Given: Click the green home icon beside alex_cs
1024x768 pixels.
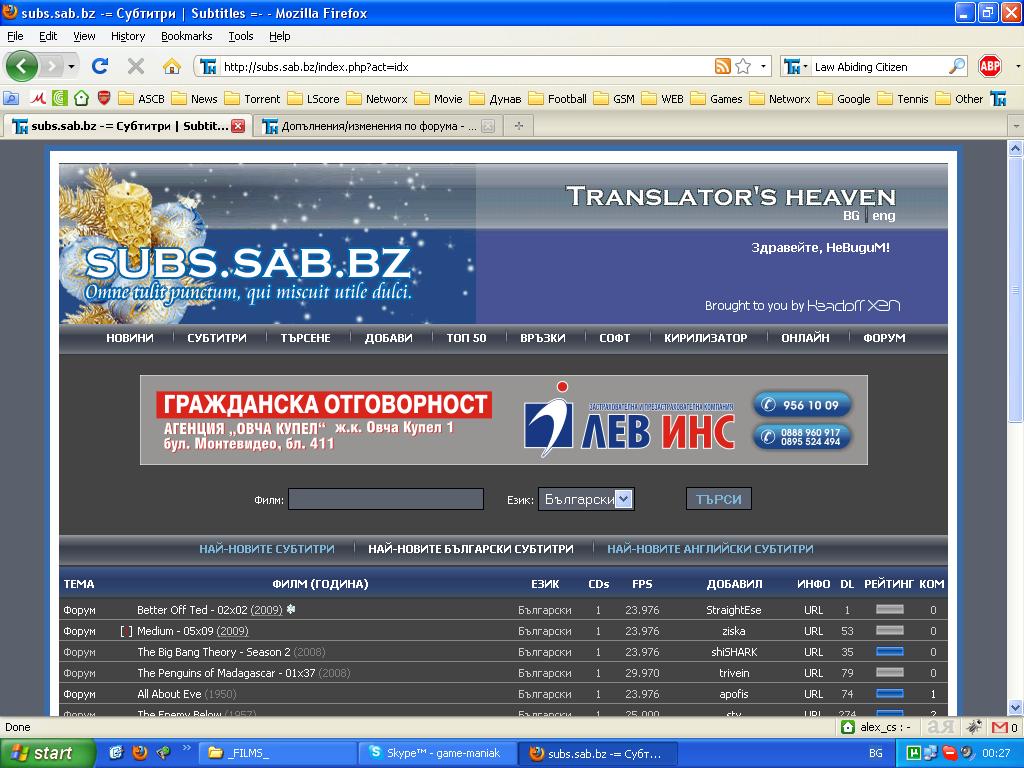Looking at the screenshot, I should [x=848, y=727].
